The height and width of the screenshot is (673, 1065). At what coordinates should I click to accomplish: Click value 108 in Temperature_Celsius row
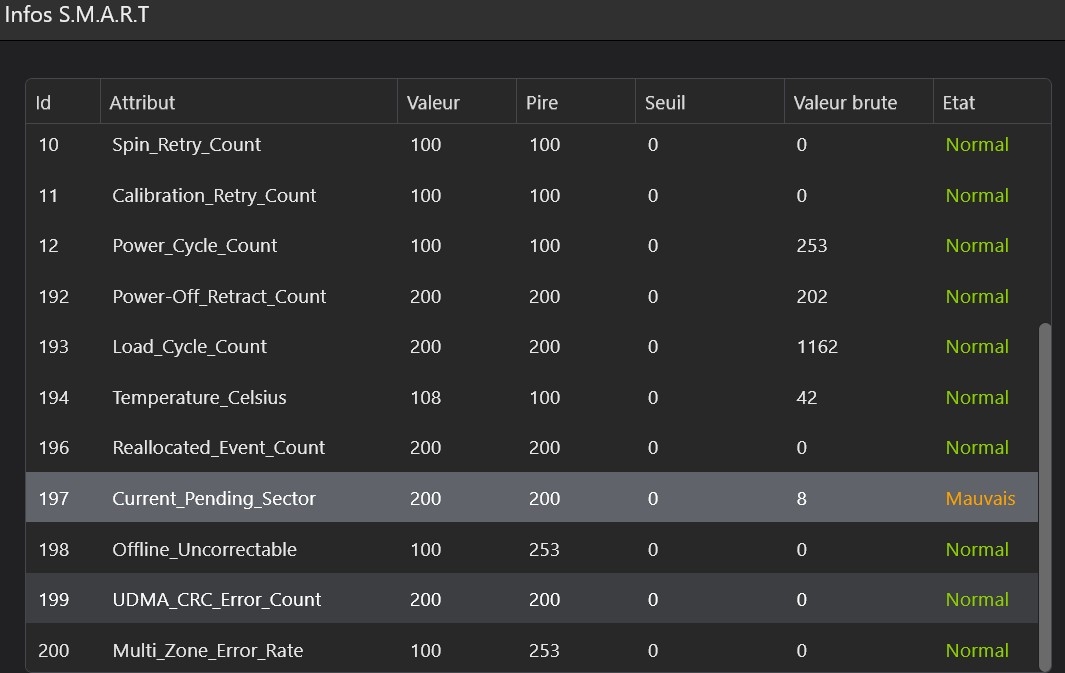pos(426,397)
